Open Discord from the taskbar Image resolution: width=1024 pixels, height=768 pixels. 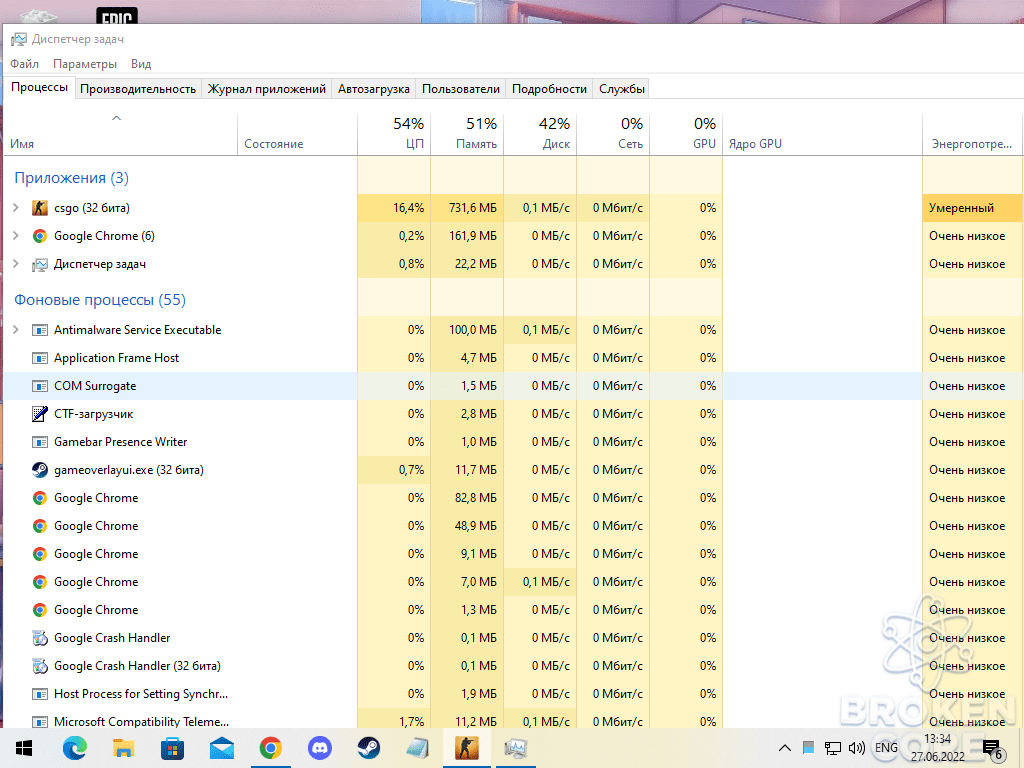pos(319,748)
